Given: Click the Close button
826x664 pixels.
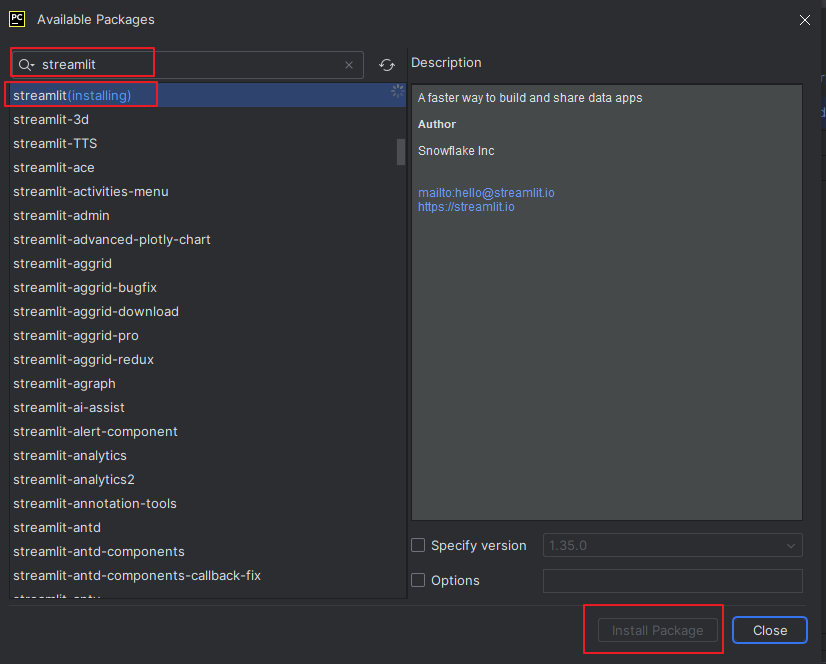Looking at the screenshot, I should point(770,630).
